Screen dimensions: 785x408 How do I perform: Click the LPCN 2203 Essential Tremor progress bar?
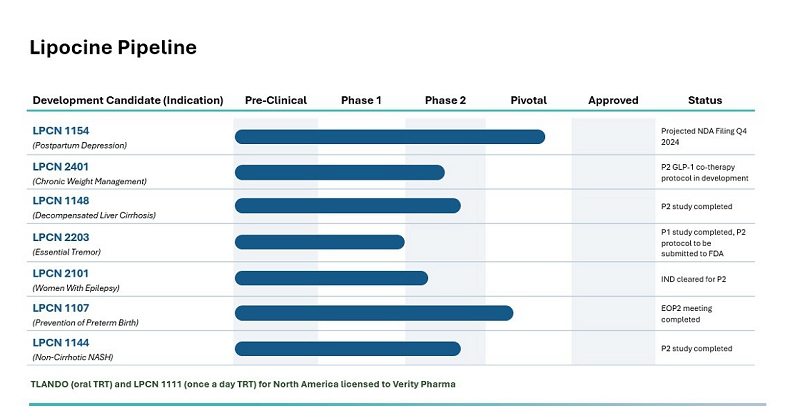(x=320, y=242)
